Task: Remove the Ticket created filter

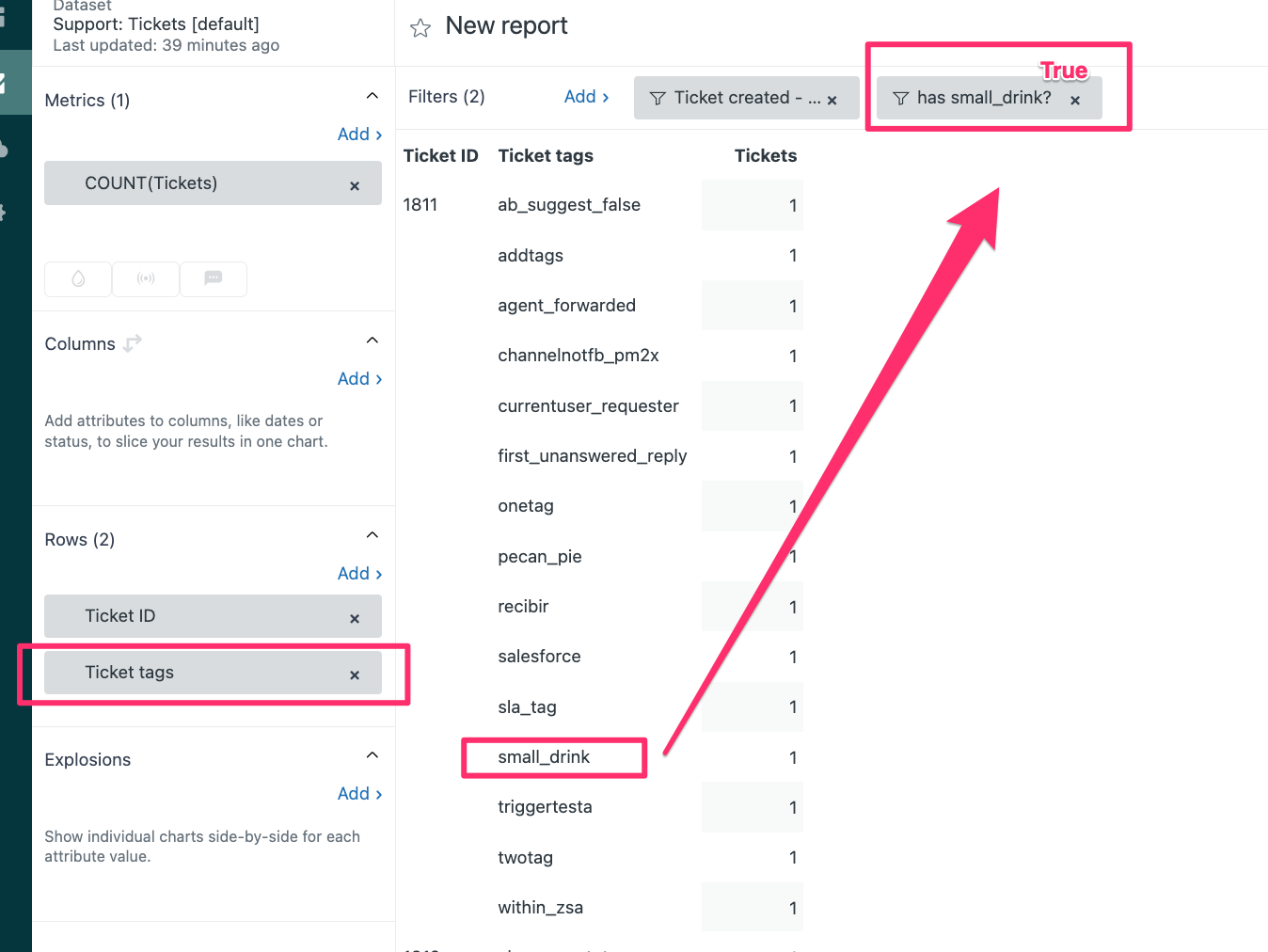Action: [x=832, y=100]
